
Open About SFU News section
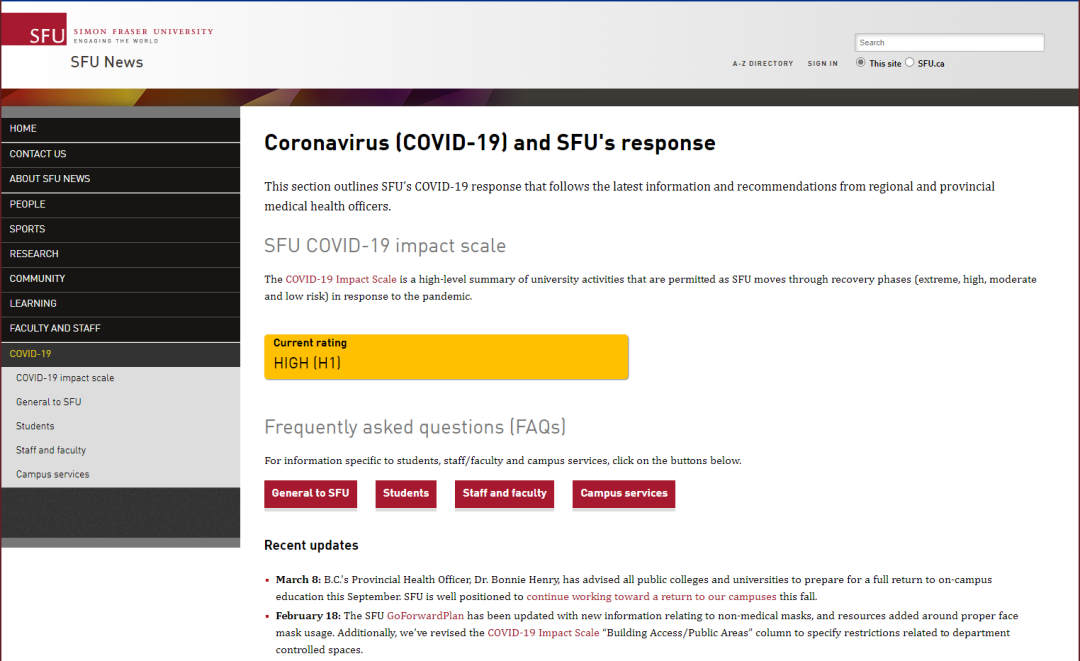(50, 179)
